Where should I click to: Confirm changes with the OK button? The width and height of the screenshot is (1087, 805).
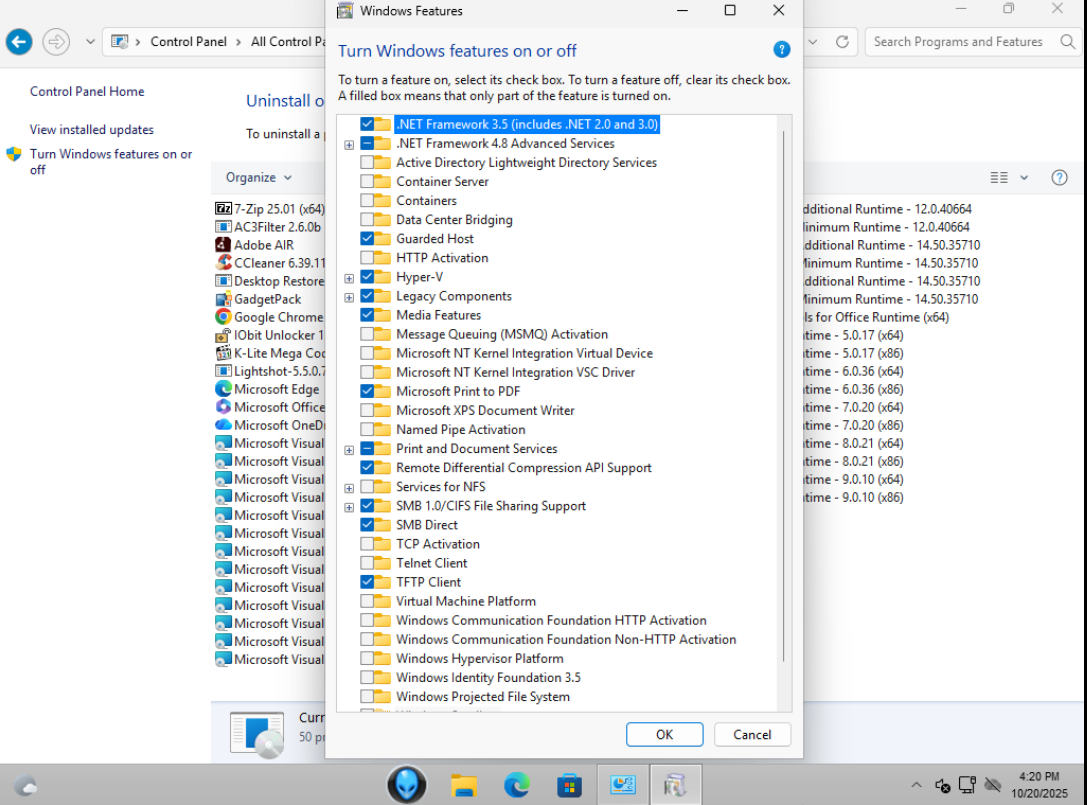[x=664, y=734]
